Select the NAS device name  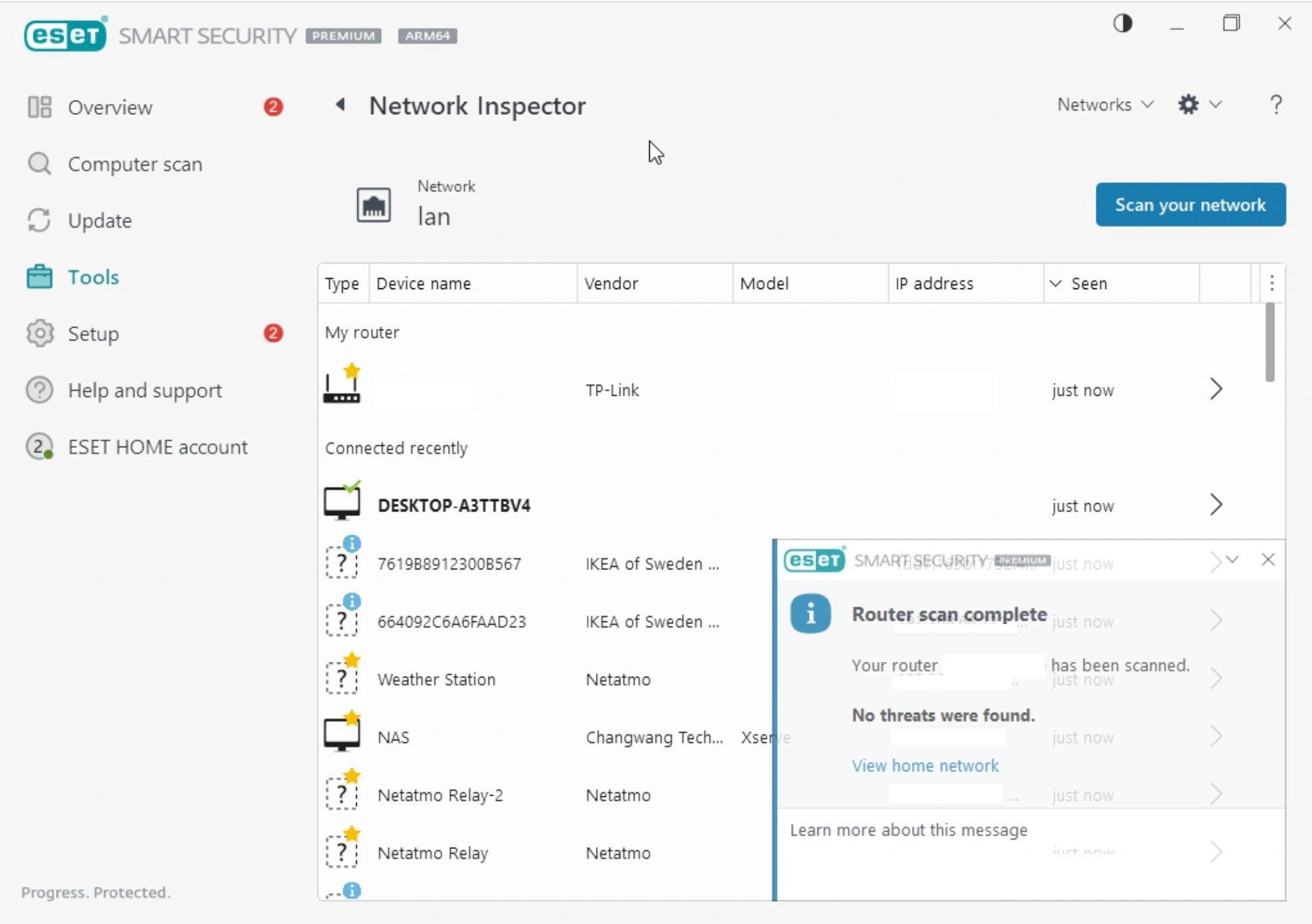tap(393, 737)
